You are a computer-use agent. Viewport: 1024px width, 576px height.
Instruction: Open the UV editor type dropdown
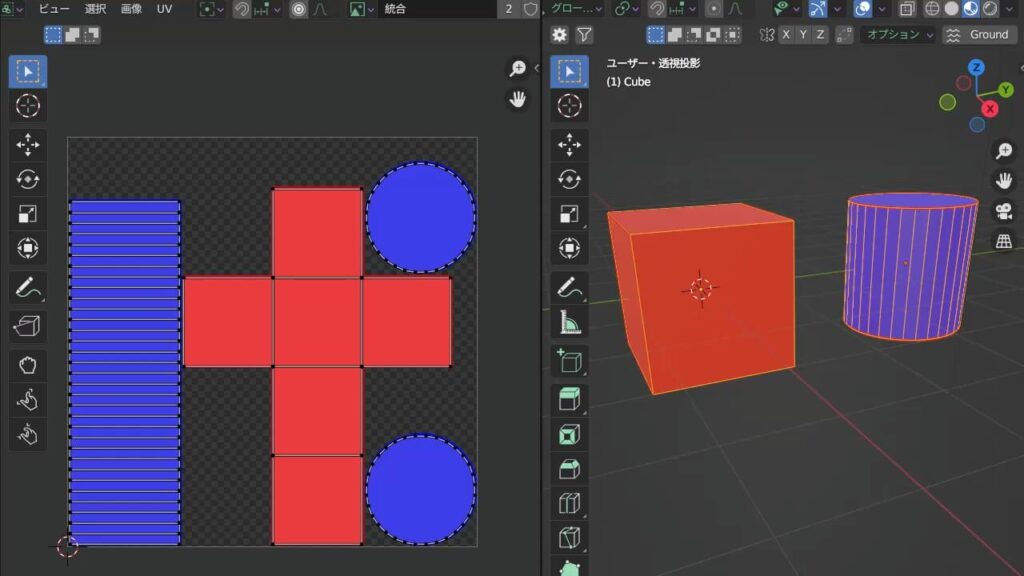click(x=12, y=9)
